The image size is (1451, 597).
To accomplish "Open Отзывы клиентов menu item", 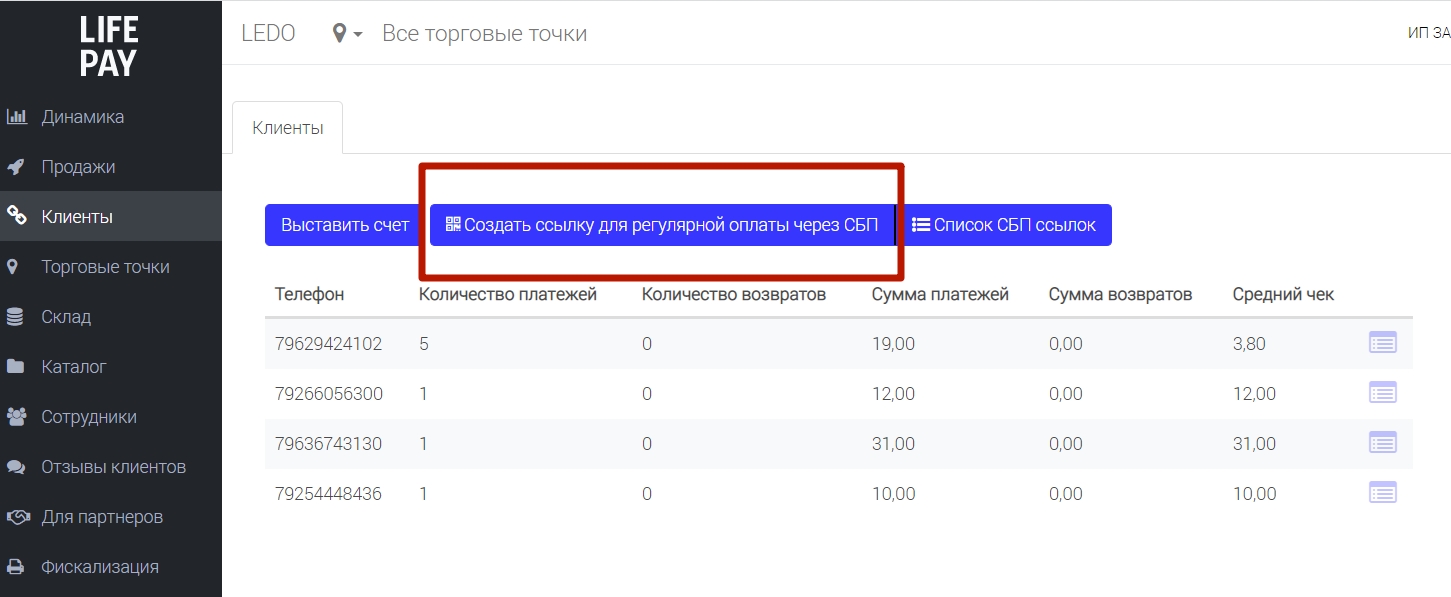I will pos(111,467).
